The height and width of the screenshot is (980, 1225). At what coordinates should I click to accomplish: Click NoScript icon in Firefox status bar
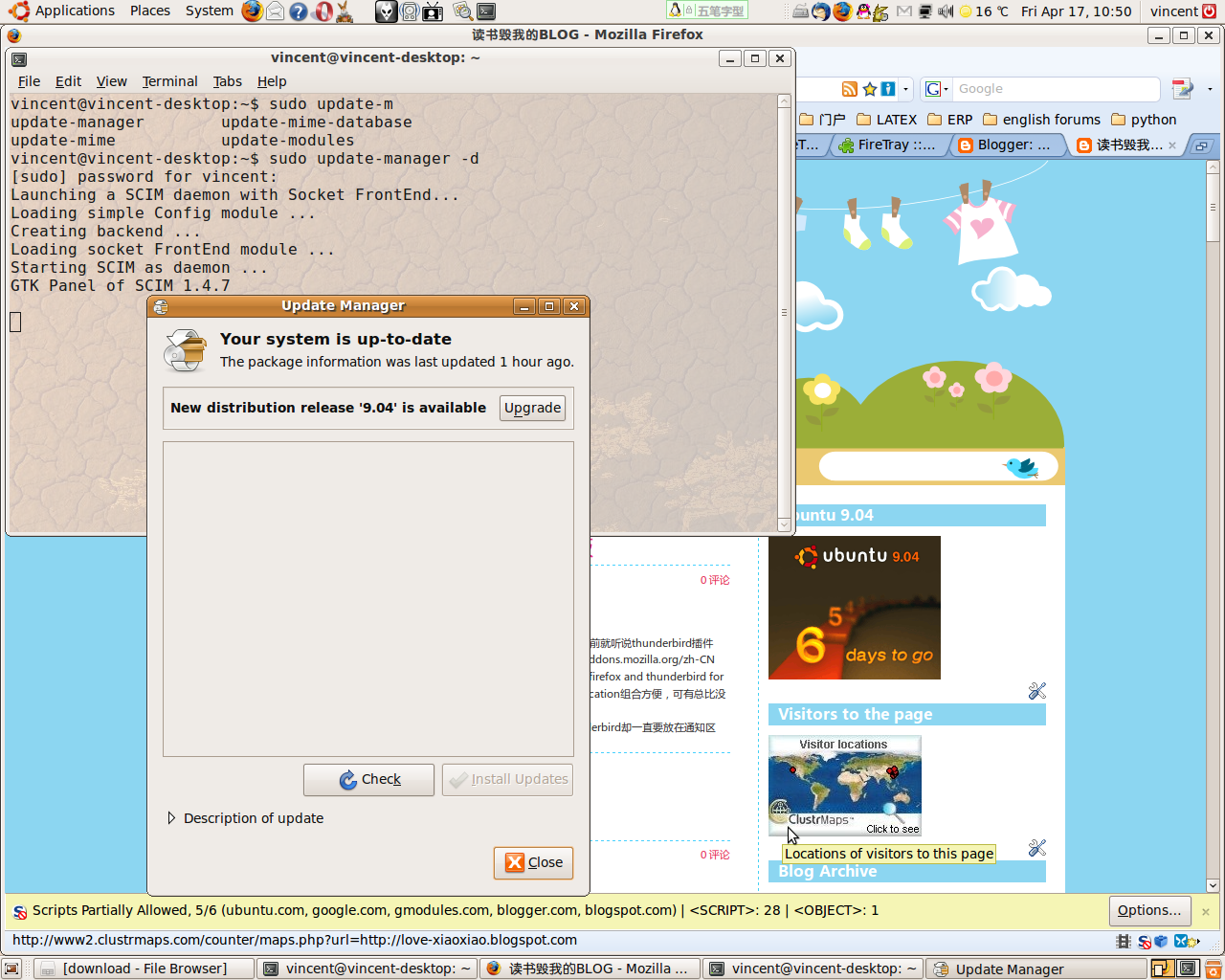pyautogui.click(x=1144, y=942)
